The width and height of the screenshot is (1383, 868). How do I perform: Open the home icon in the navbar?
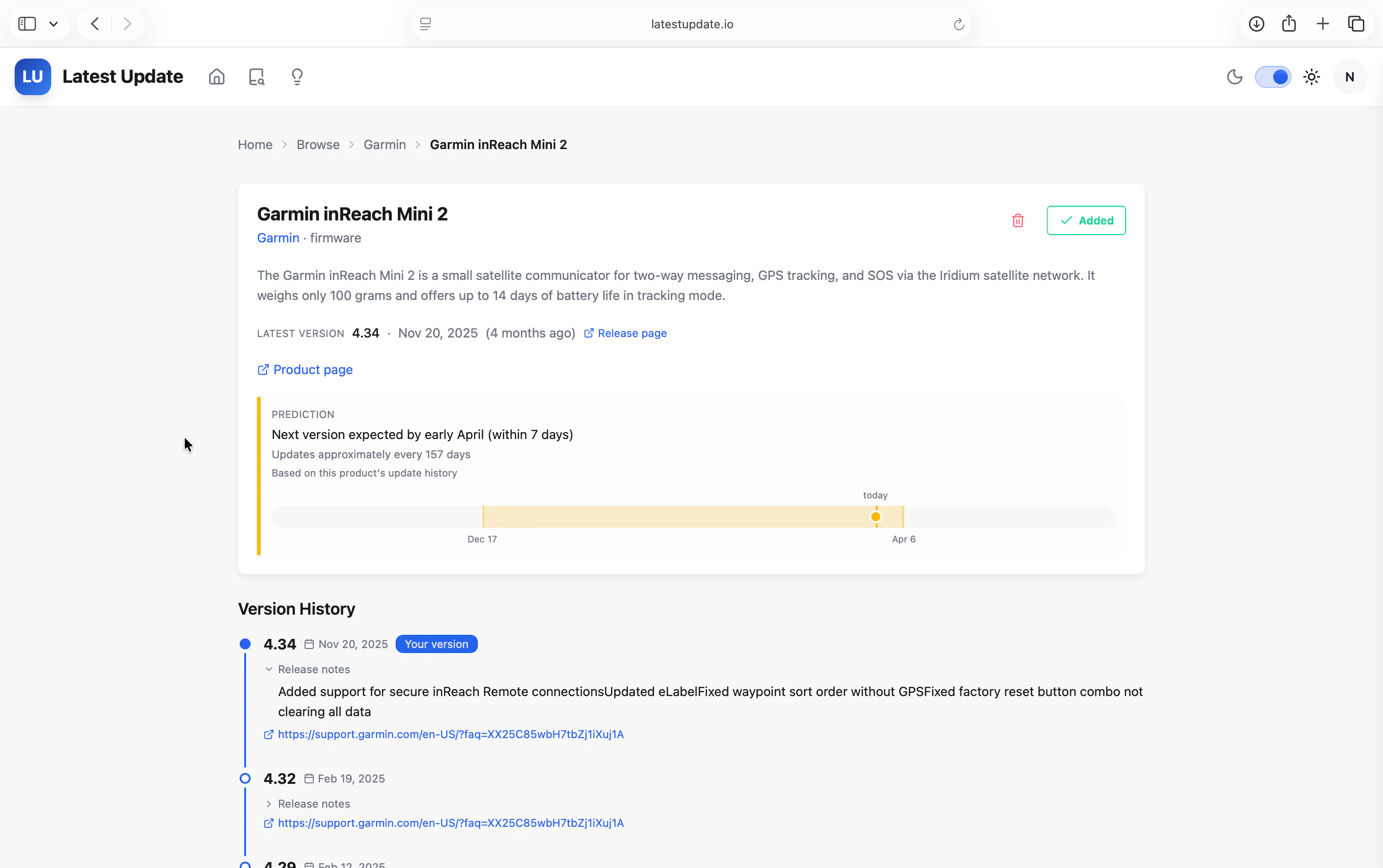click(216, 76)
